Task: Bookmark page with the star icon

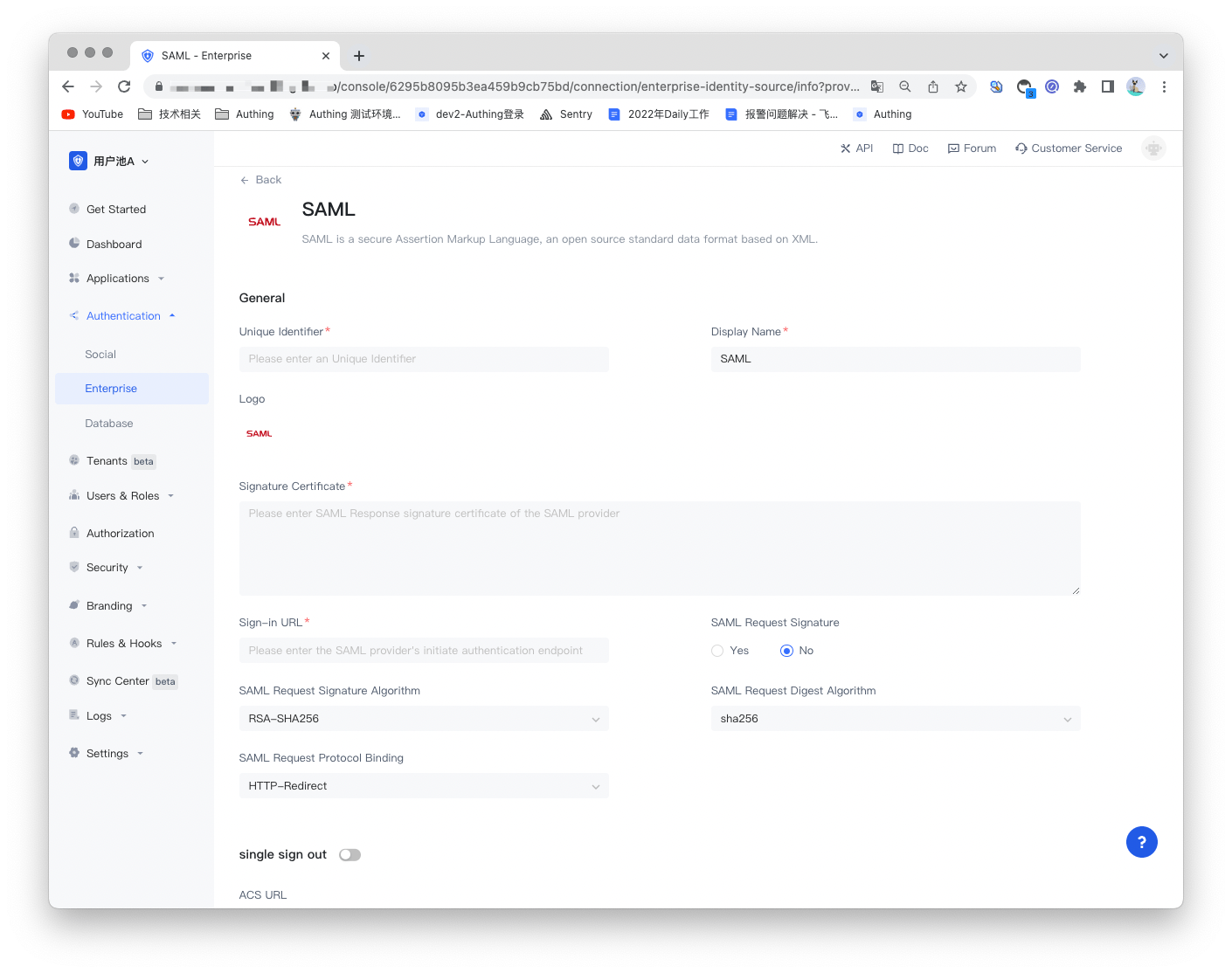Action: pos(961,86)
